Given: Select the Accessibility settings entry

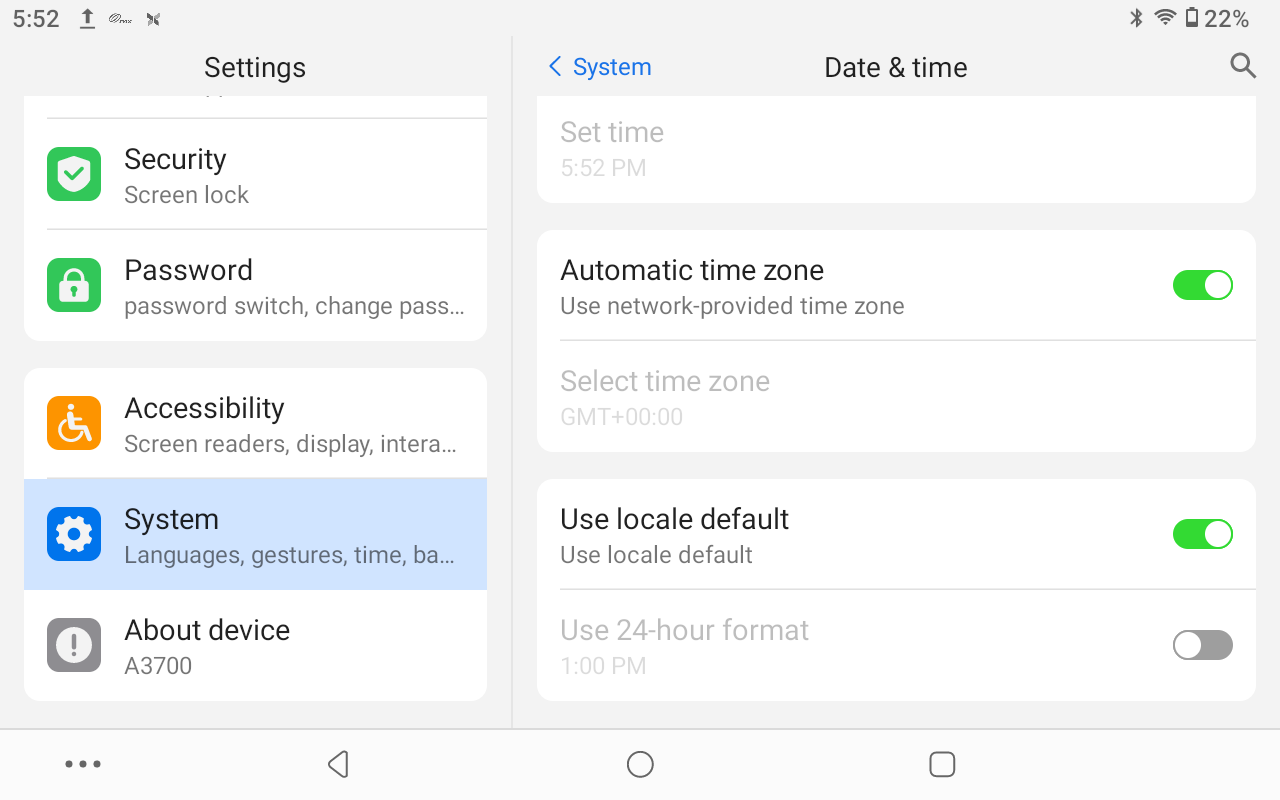Looking at the screenshot, I should tap(290, 424).
